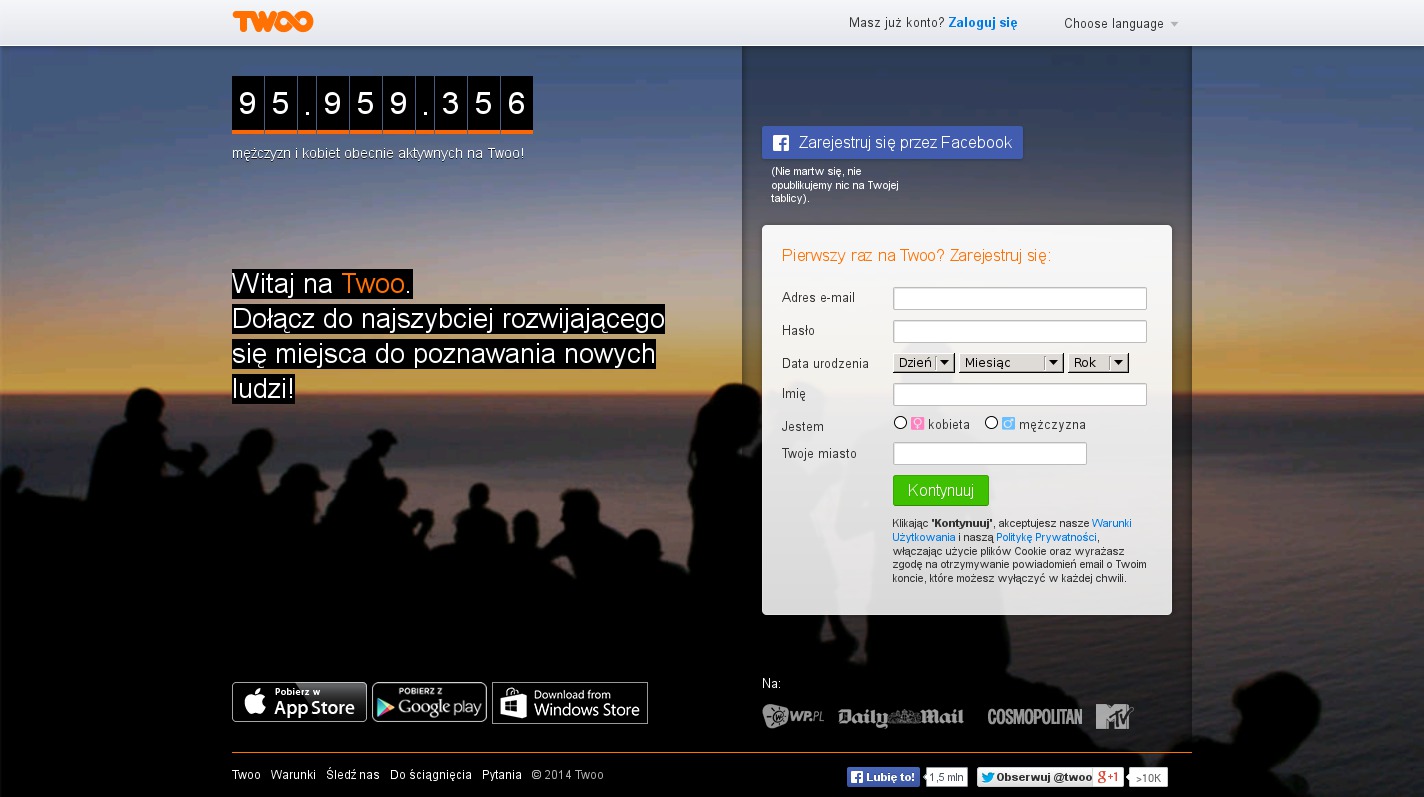Click the Facebook Lubię to! button

883,777
